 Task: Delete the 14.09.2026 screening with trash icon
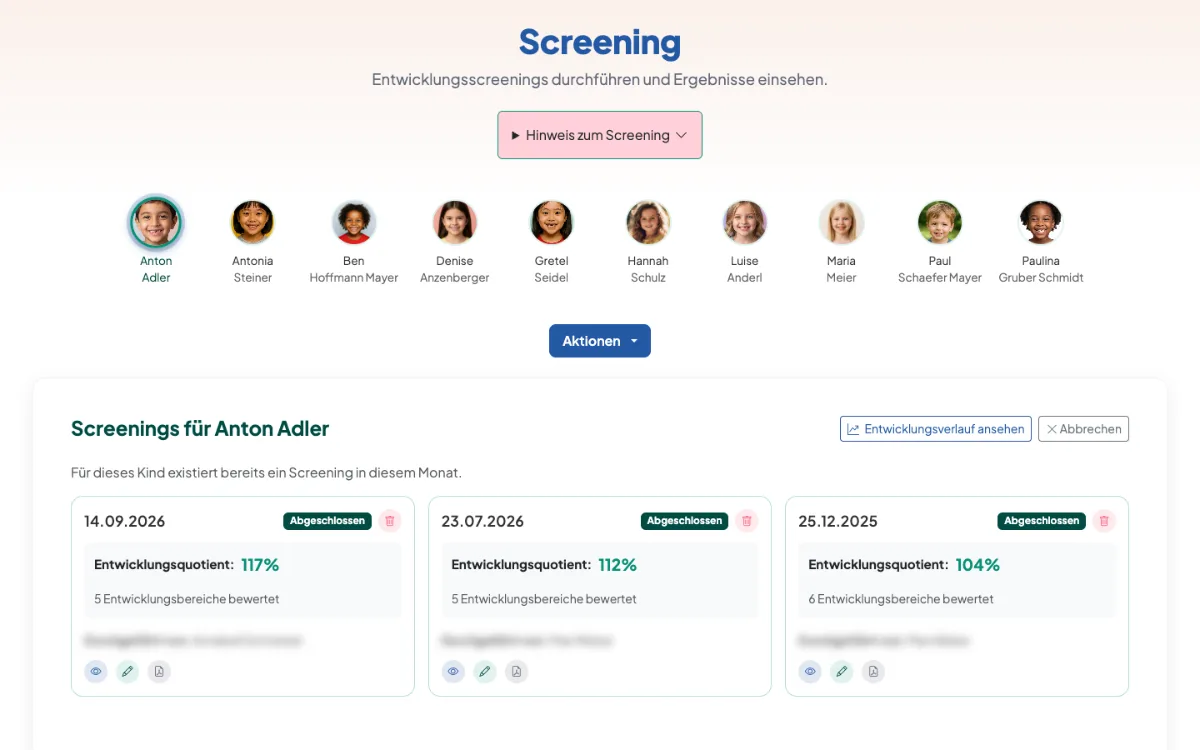click(390, 521)
